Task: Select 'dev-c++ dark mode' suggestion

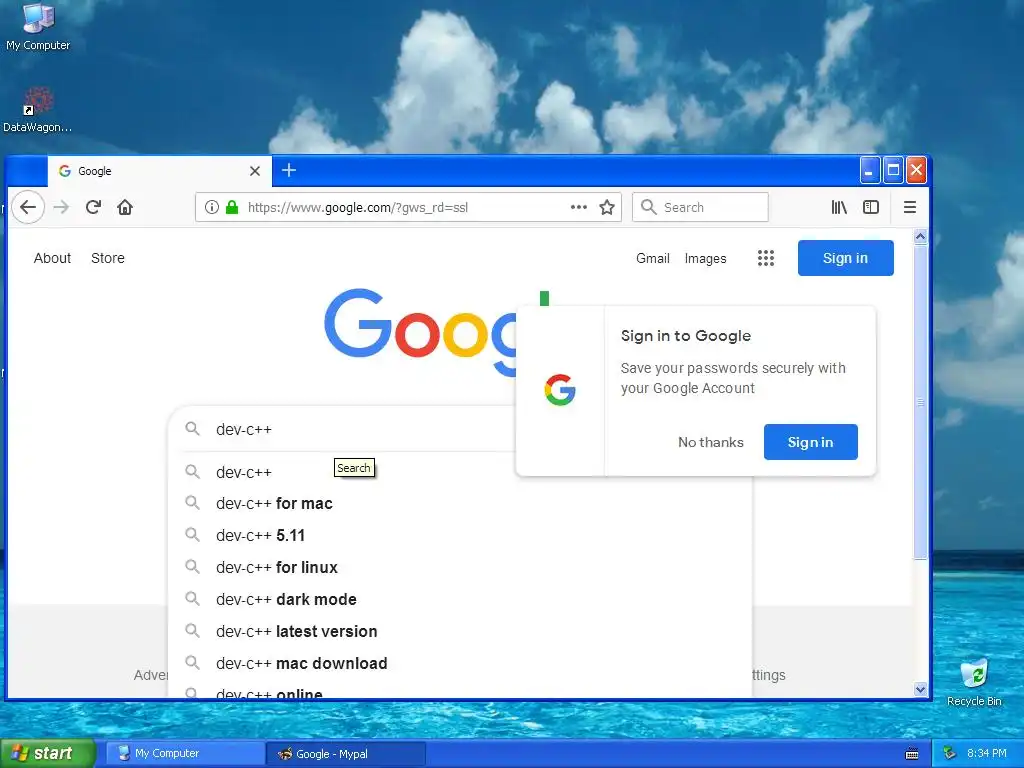Action: [460, 600]
